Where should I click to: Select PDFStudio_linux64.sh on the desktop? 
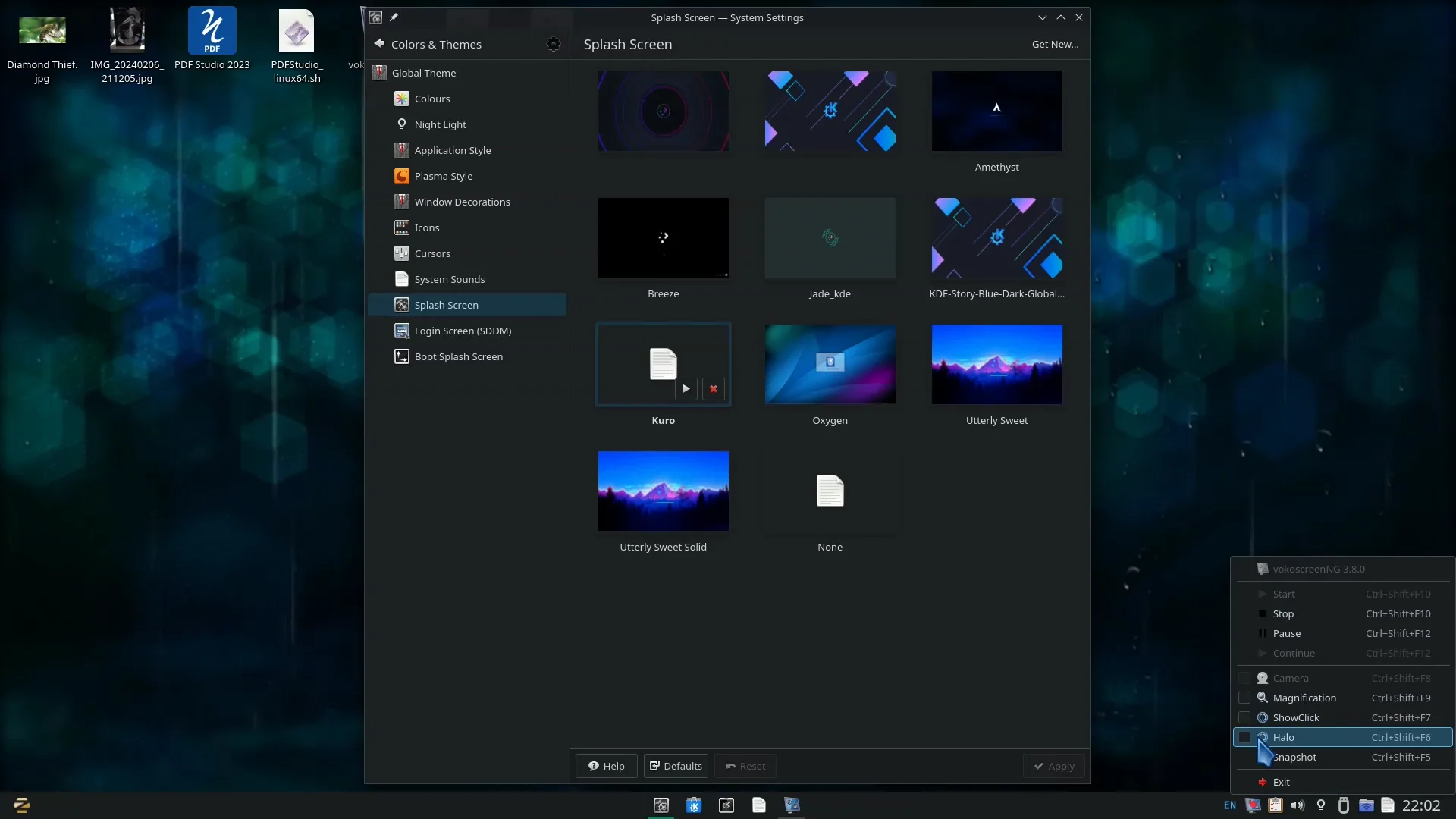[297, 47]
